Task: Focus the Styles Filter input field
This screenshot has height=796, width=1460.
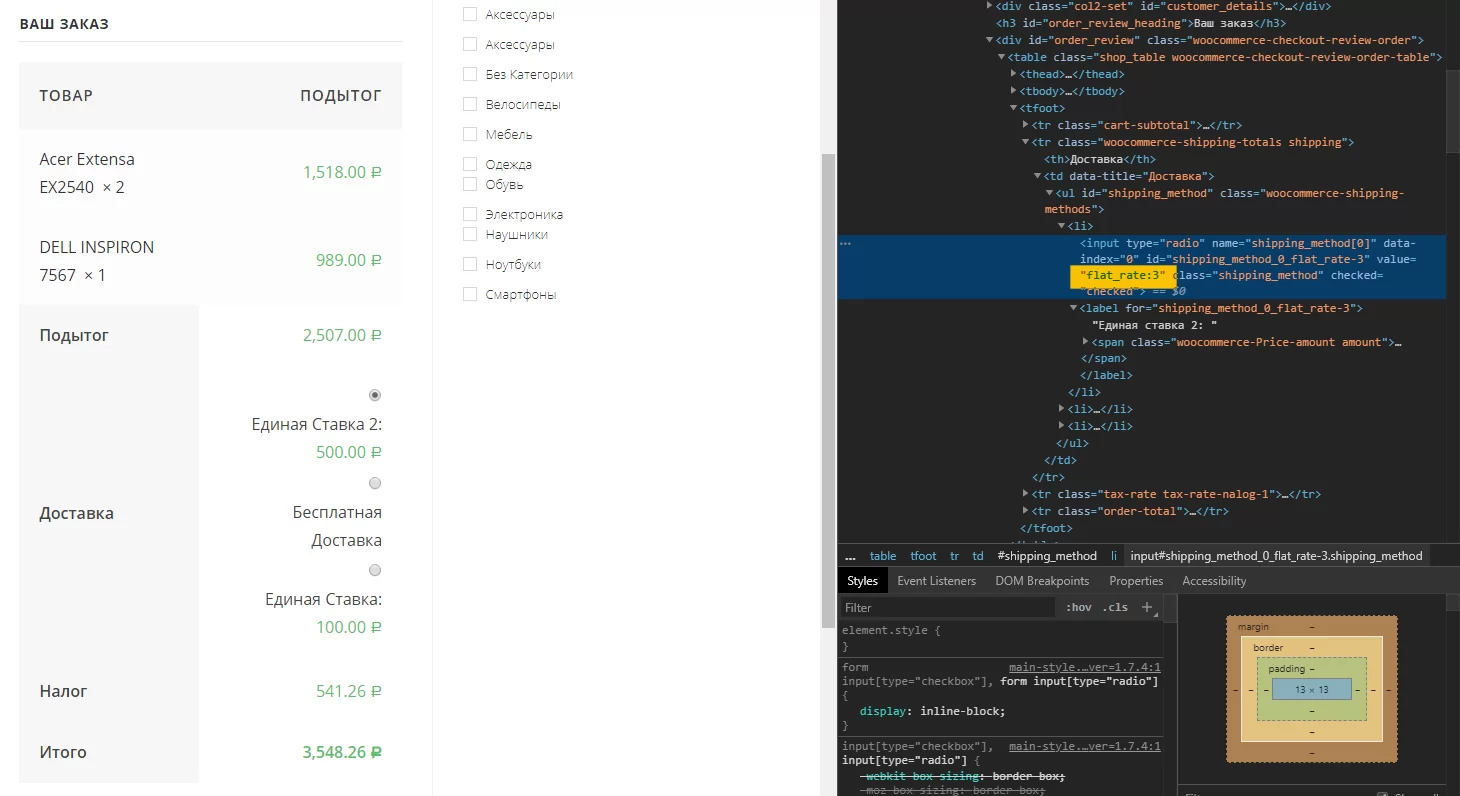Action: 947,607
